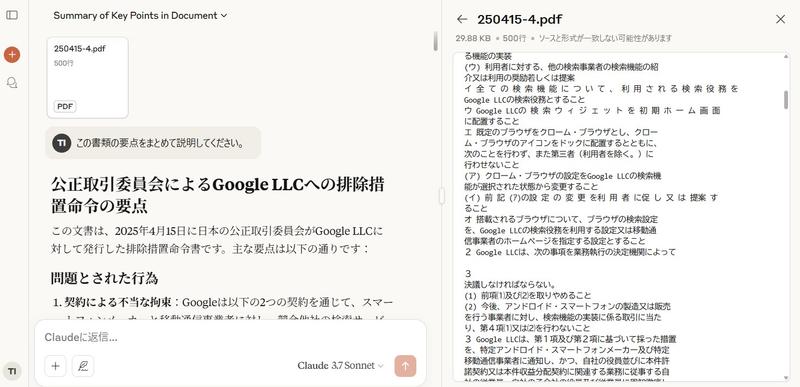Open the attachment plus button in composer
Screen dimensions: 800x387
pyautogui.click(x=55, y=366)
